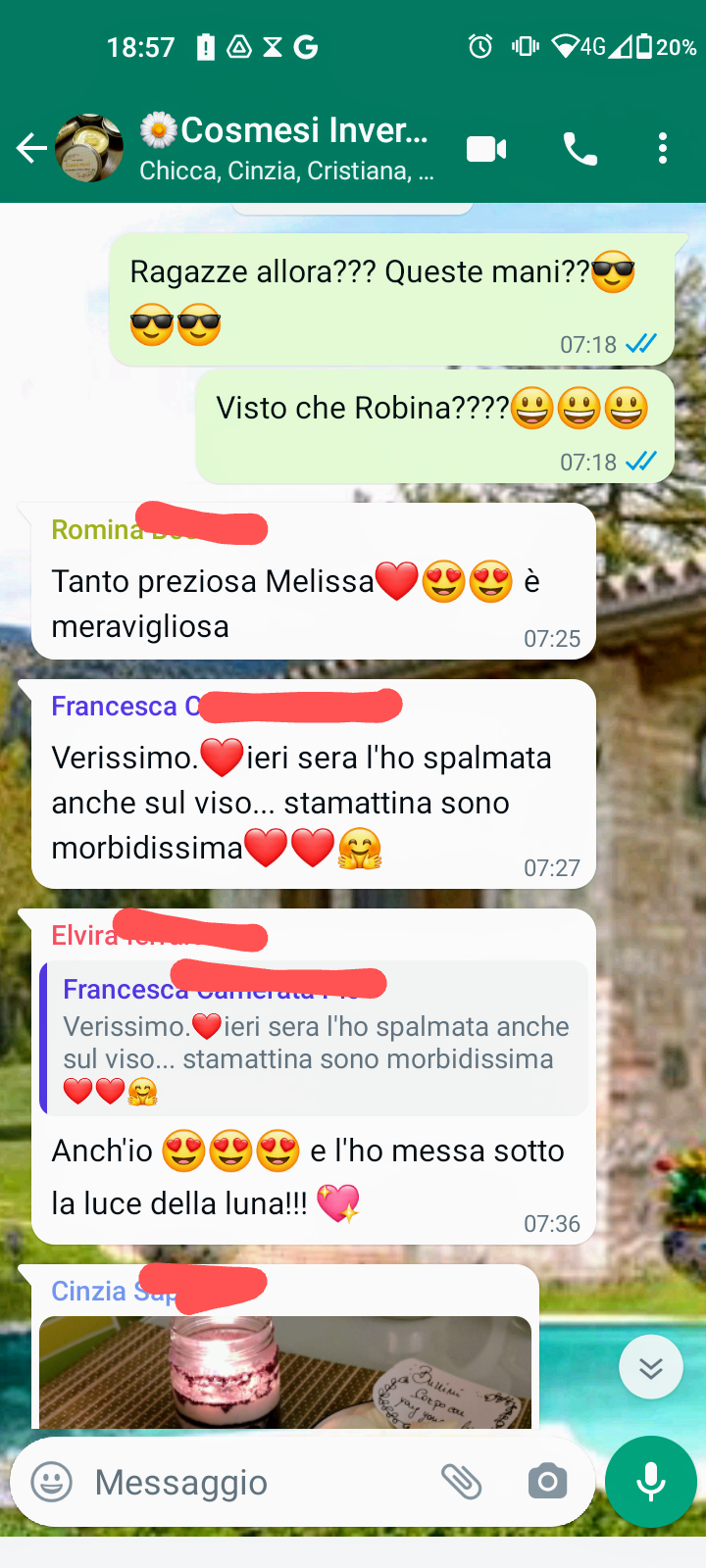The image size is (706, 1568).
Task: Tap the microphone voice message button
Action: [x=651, y=1482]
